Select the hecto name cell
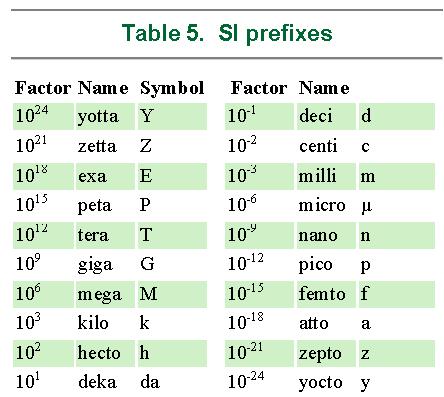This screenshot has height=397, width=444. point(105,353)
